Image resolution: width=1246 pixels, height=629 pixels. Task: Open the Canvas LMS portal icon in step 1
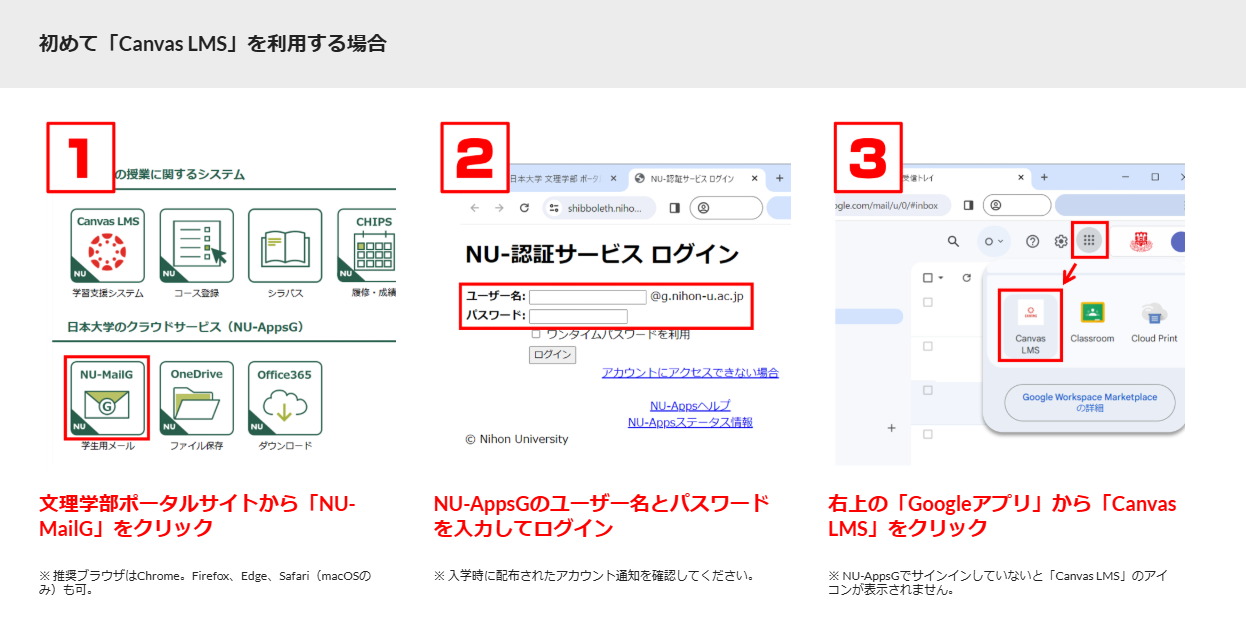pos(107,245)
